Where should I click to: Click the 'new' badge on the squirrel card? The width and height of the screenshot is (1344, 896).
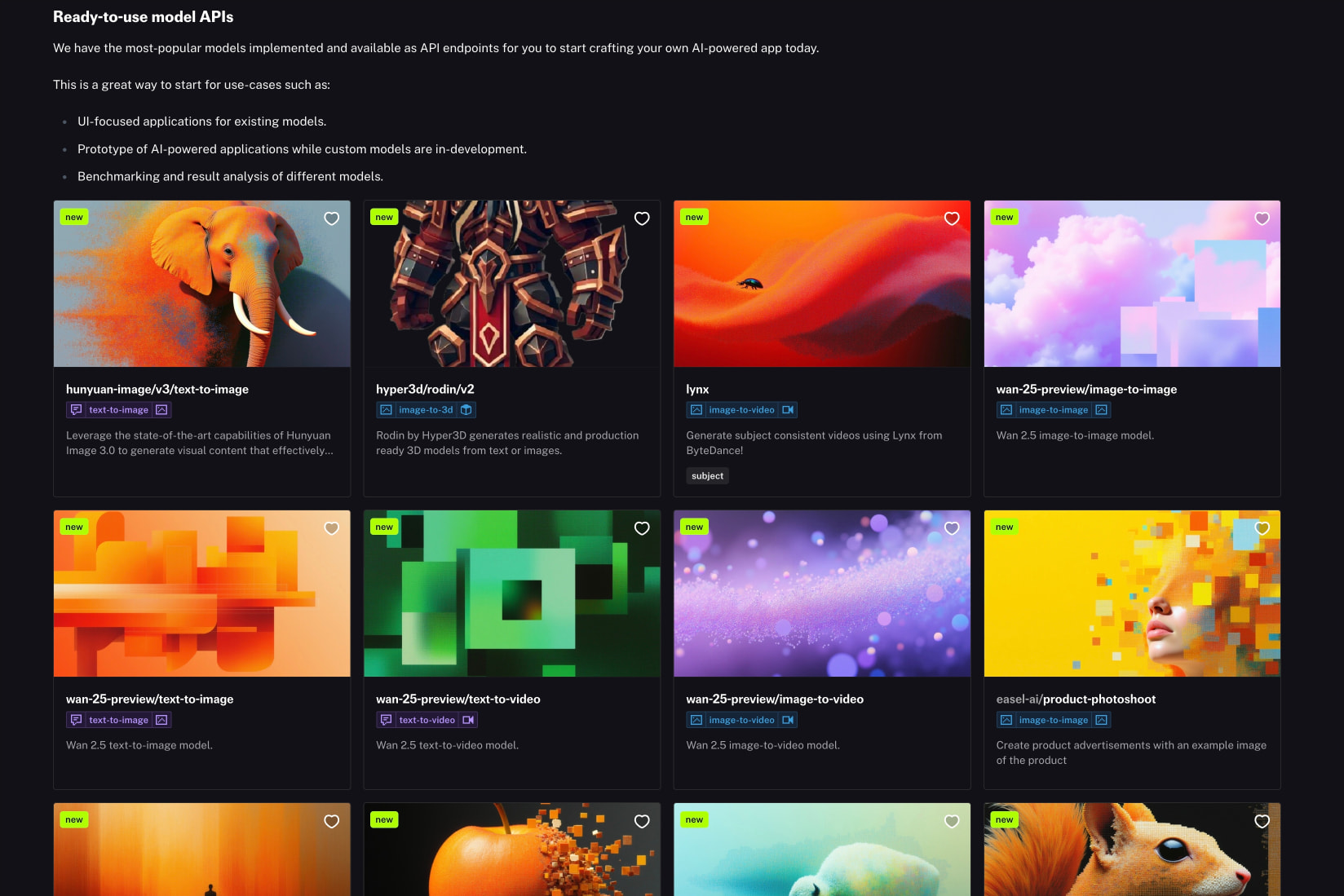click(1004, 819)
